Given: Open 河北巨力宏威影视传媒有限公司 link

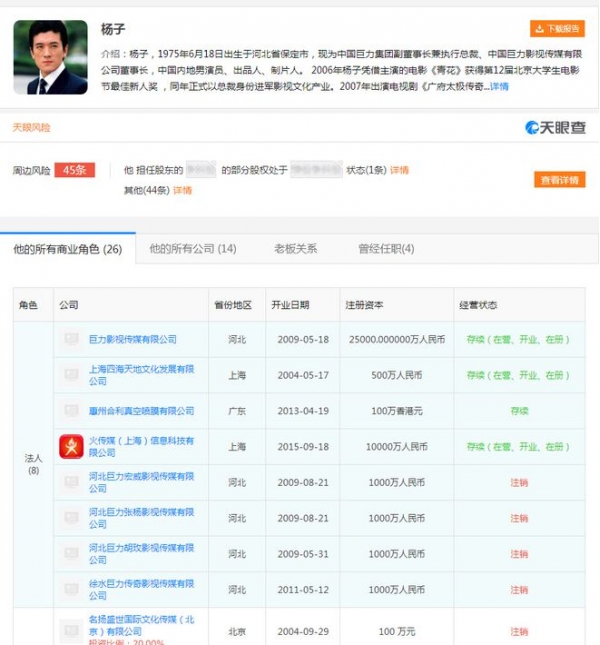Looking at the screenshot, I should point(141,482).
